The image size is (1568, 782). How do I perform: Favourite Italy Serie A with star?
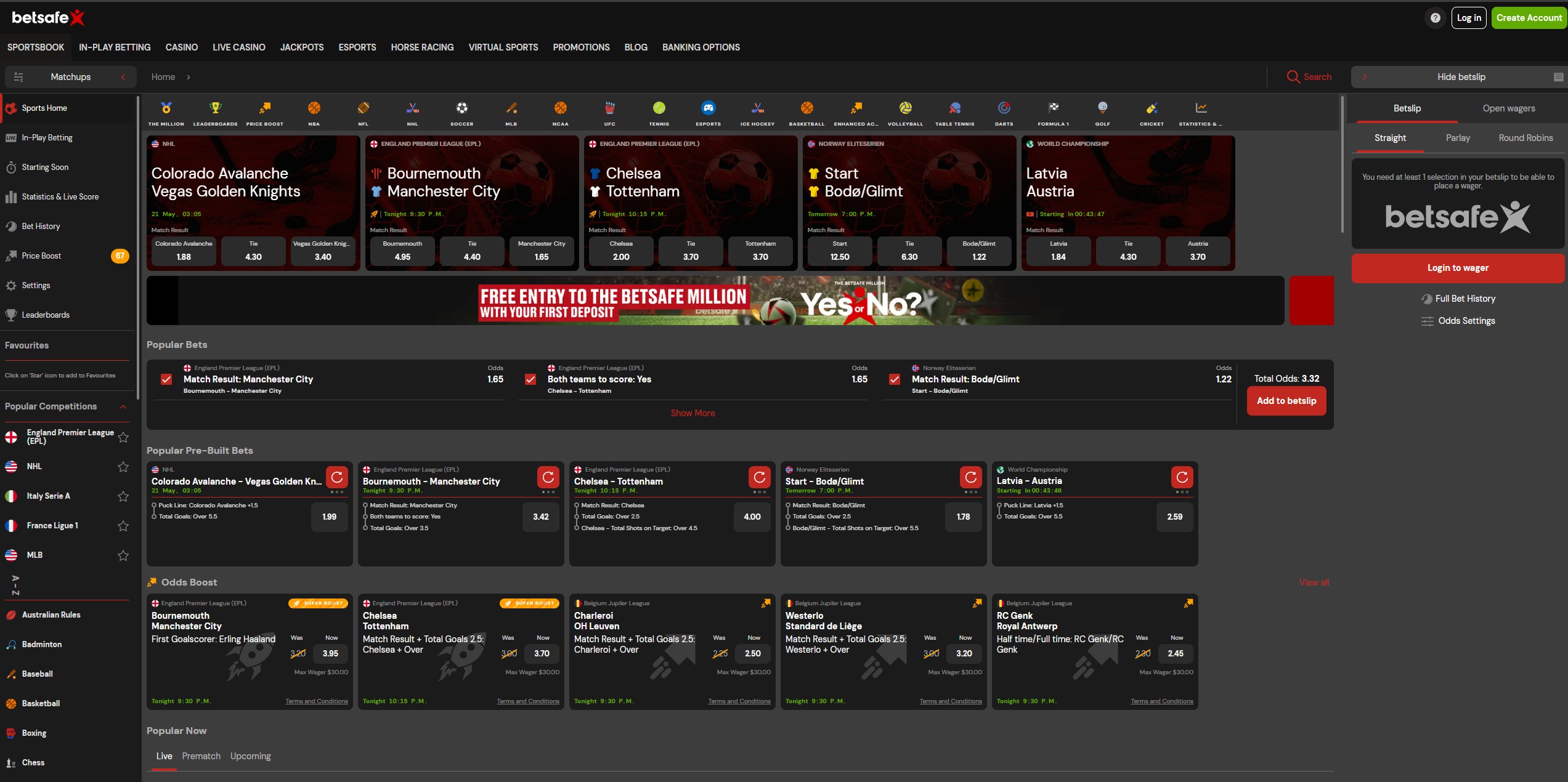(x=123, y=496)
